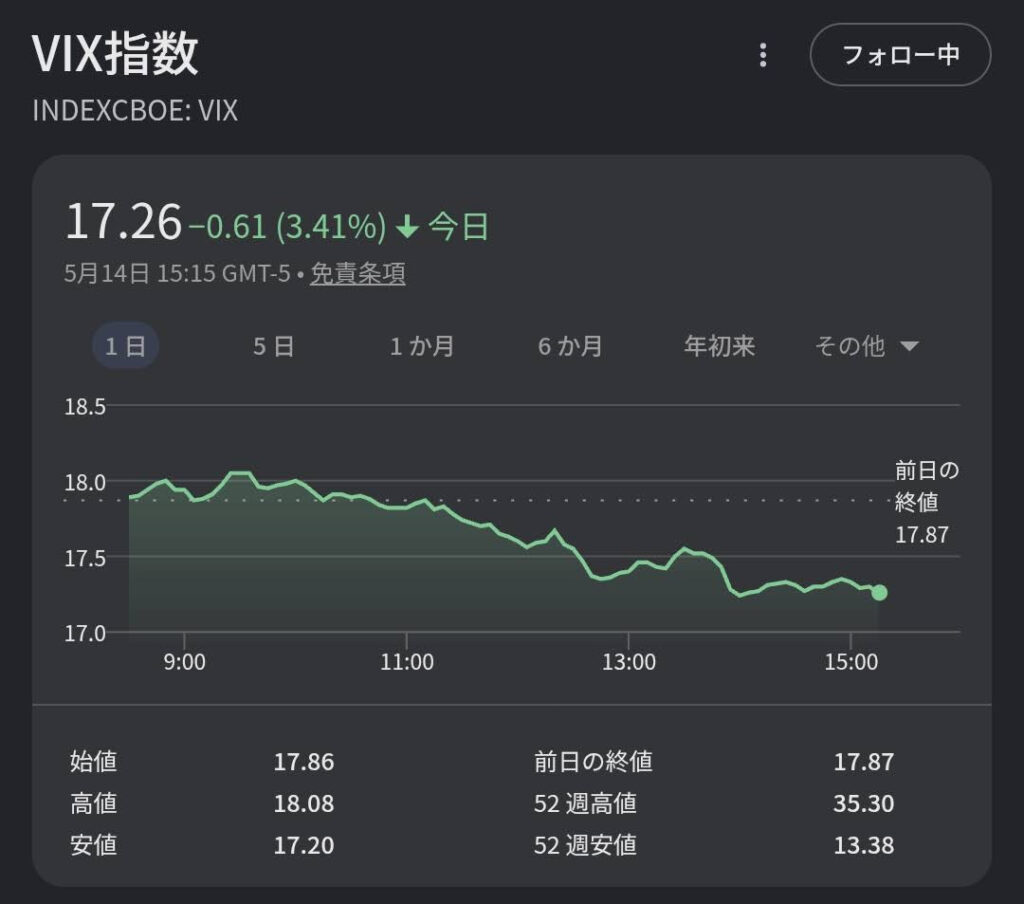This screenshot has width=1024, height=904.
Task: Open the 免責条項 disclaimer link
Action: point(357,273)
